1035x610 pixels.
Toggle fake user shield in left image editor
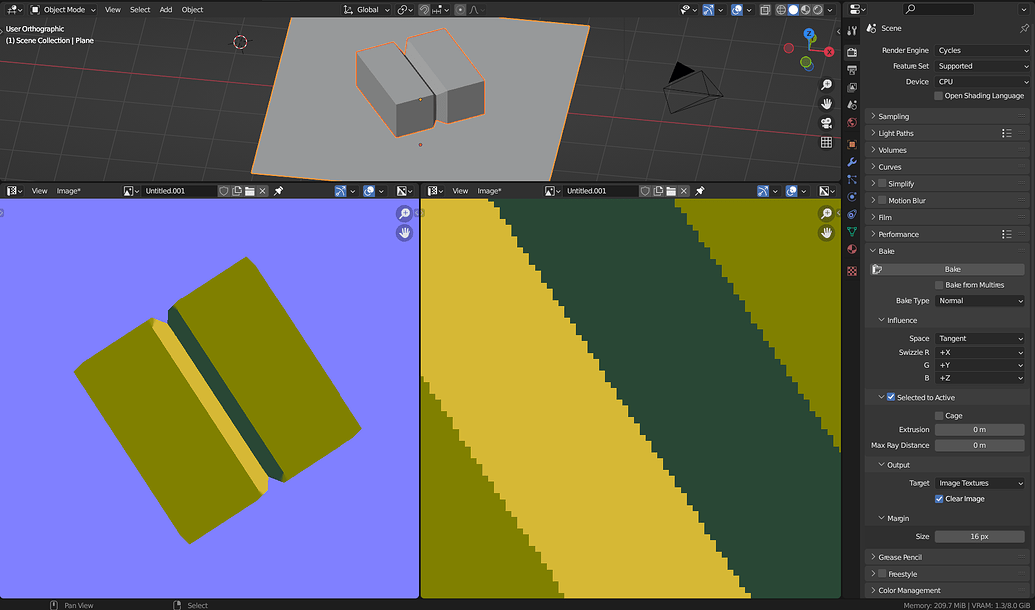click(224, 191)
